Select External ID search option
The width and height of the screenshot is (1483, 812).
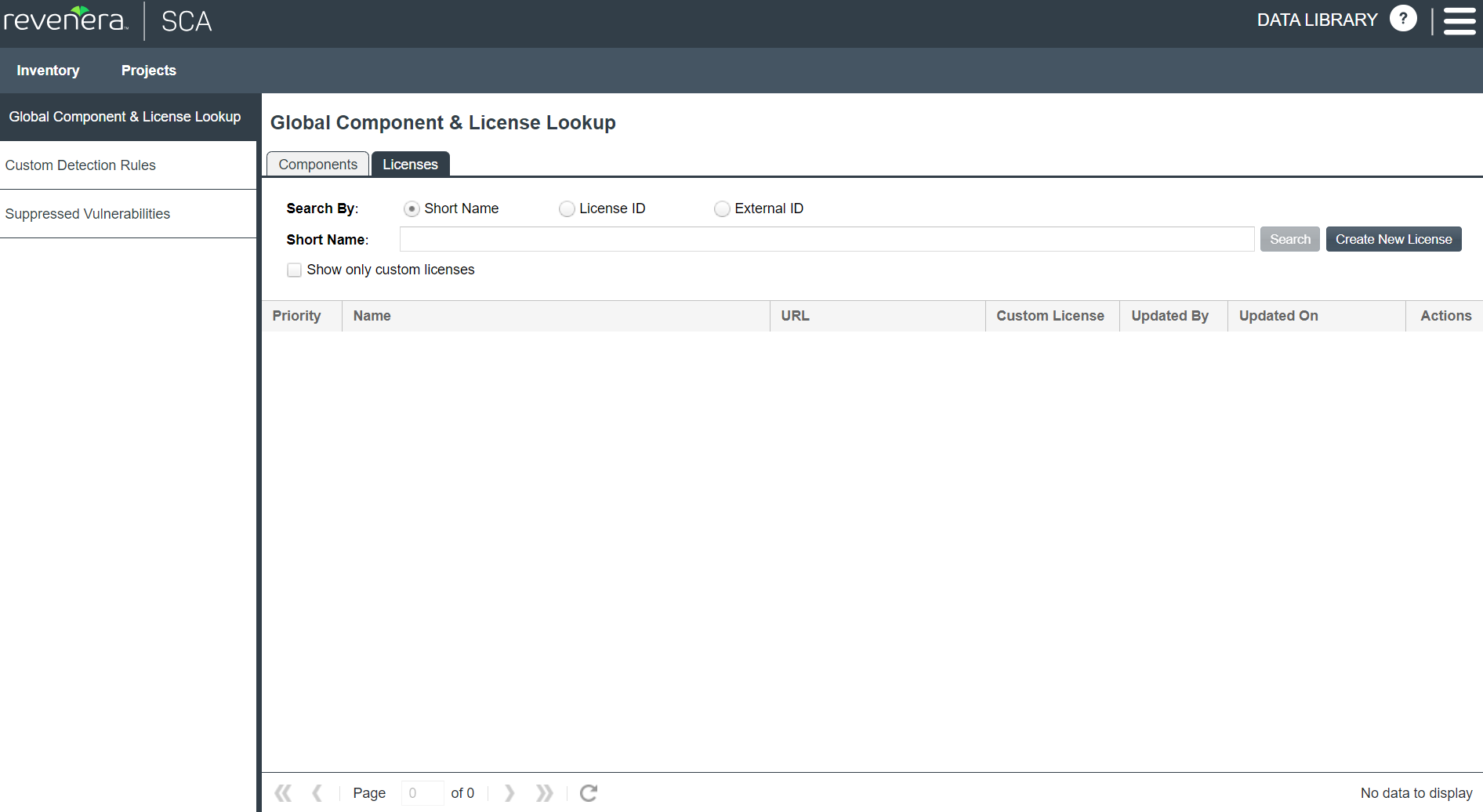(x=722, y=209)
